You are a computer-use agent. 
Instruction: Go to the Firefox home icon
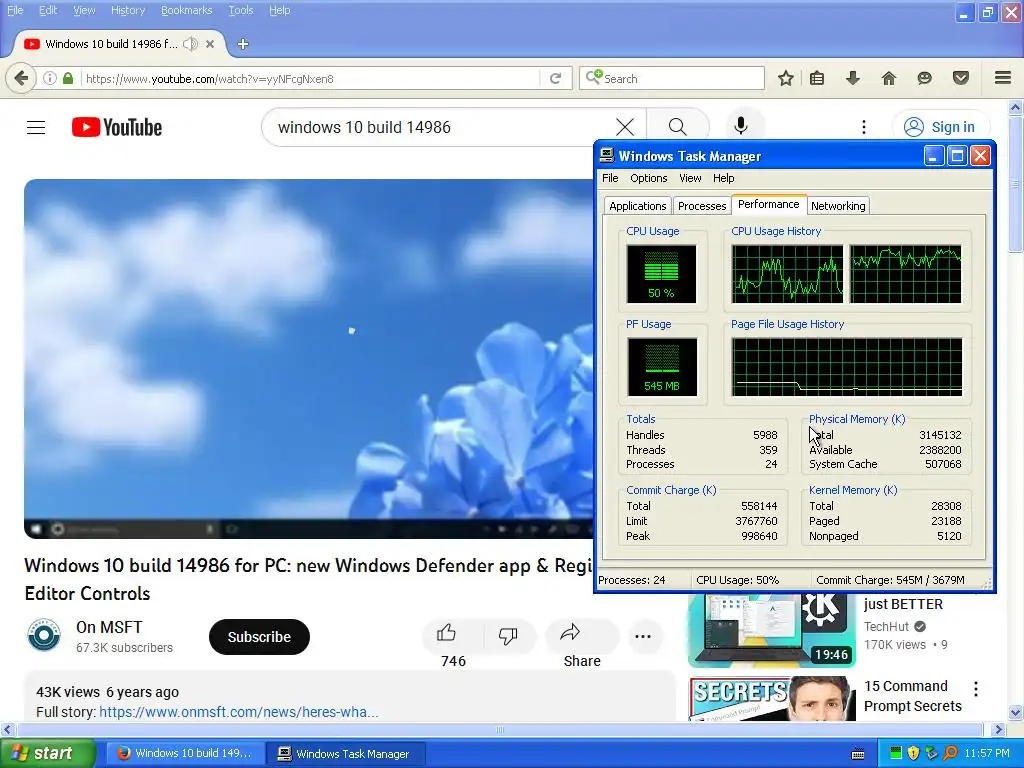coord(888,78)
